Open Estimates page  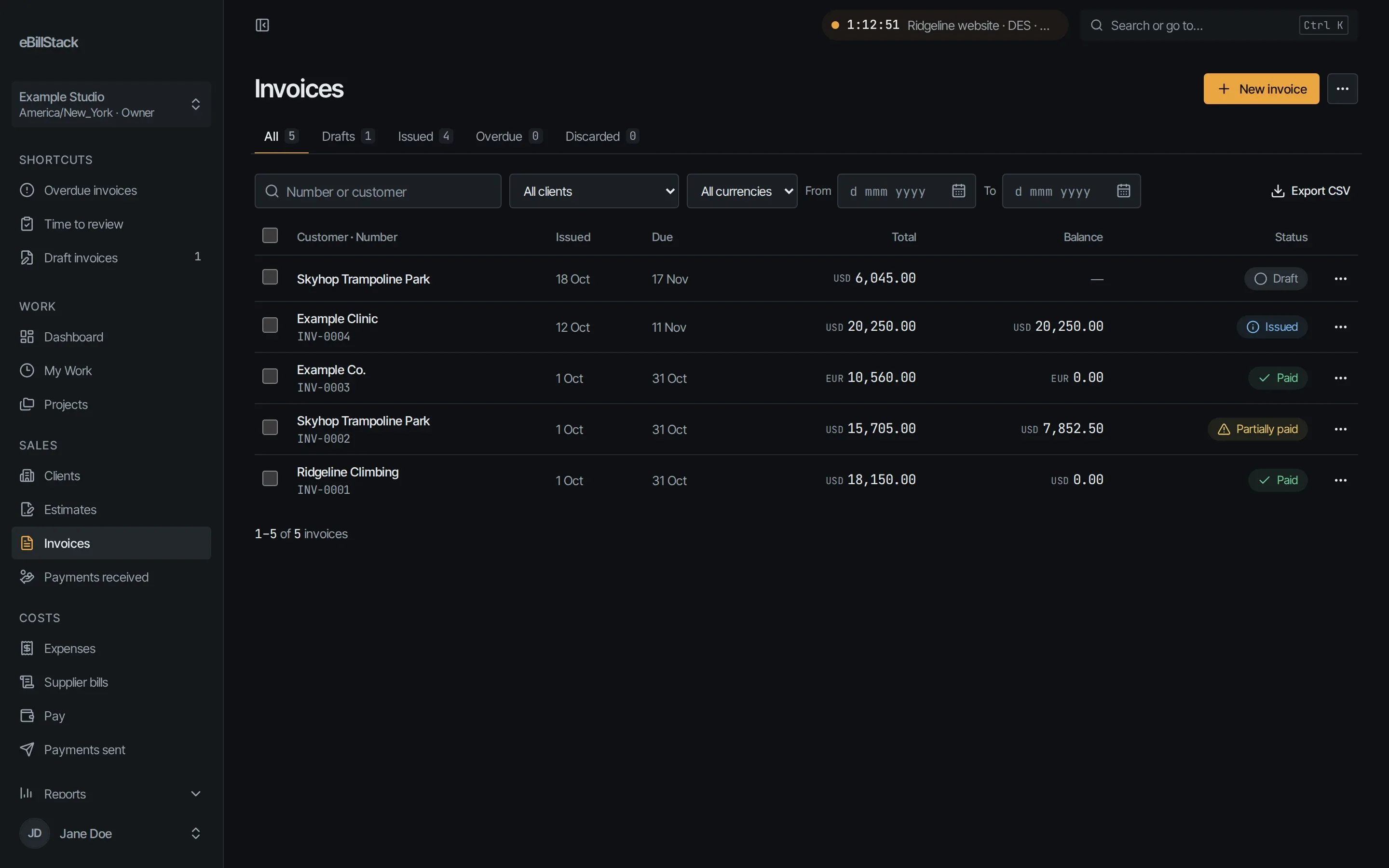[x=111, y=510]
